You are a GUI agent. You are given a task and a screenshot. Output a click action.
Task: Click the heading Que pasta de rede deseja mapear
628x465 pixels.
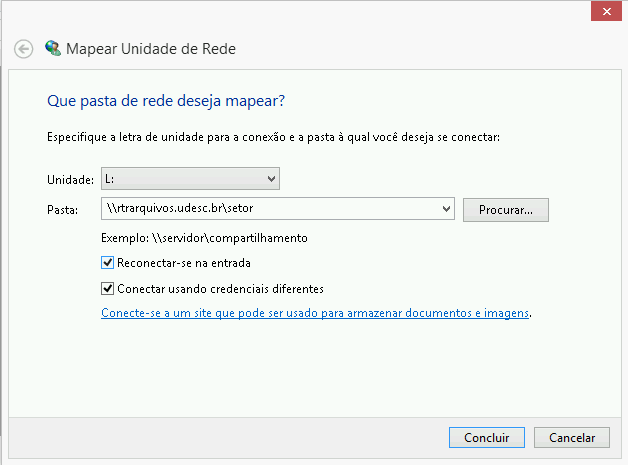(167, 101)
